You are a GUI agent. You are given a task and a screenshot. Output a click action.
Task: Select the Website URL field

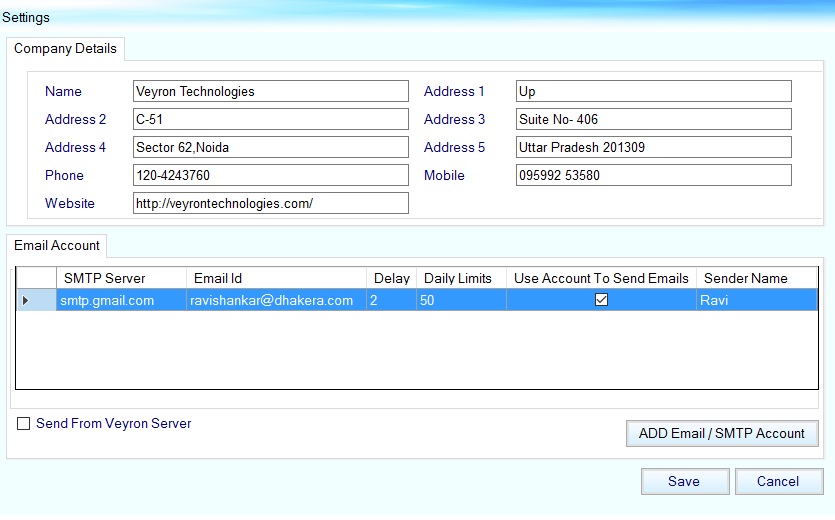click(x=270, y=203)
